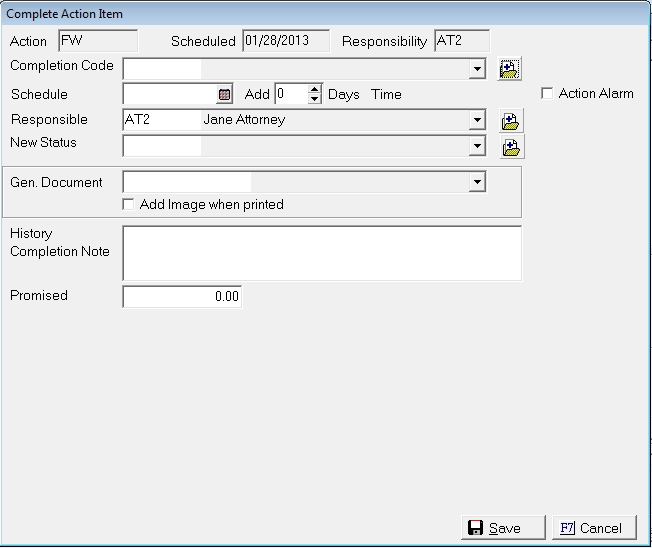Click the Add Days number field
652x548 pixels.
pyautogui.click(x=290, y=95)
